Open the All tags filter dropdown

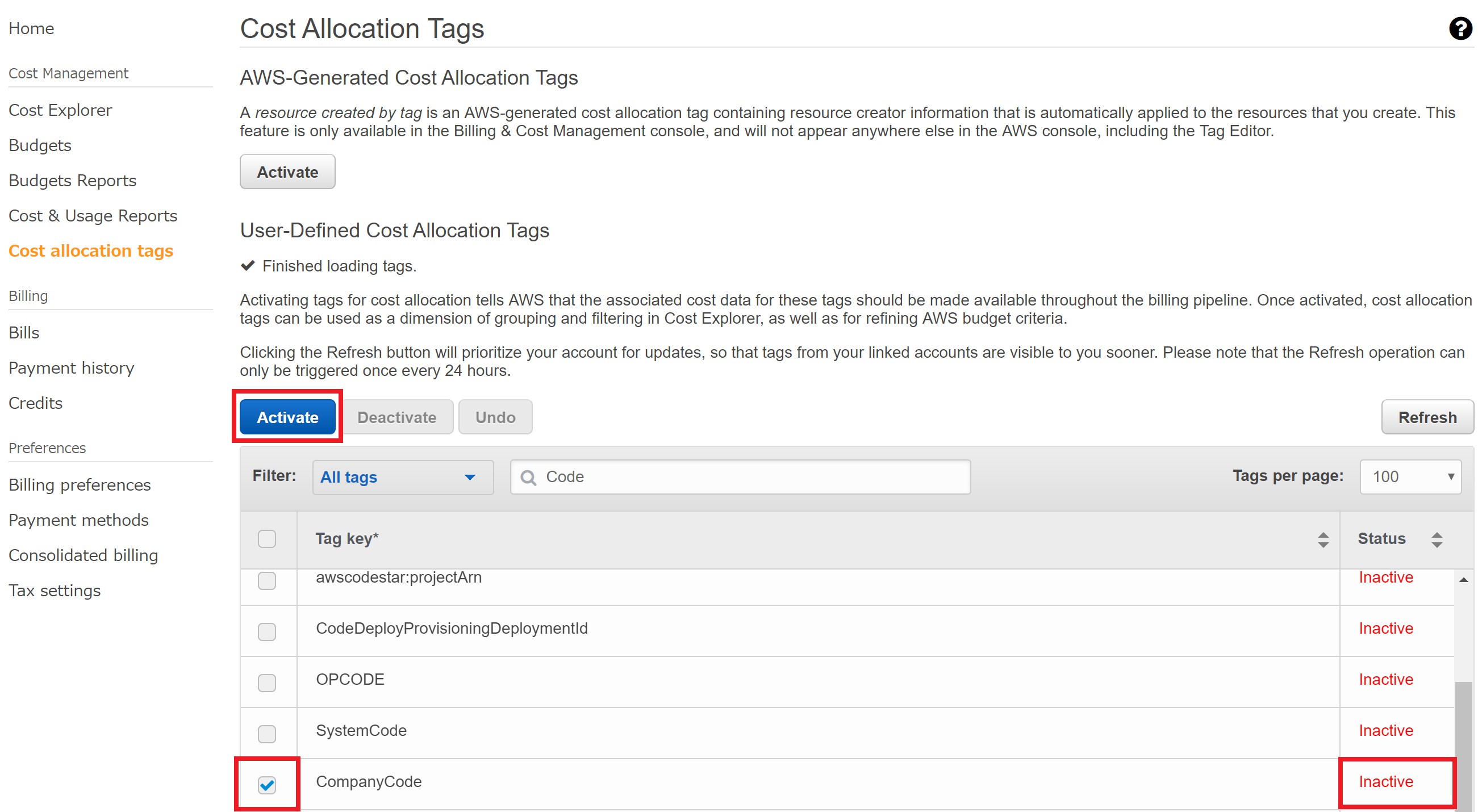(x=402, y=477)
